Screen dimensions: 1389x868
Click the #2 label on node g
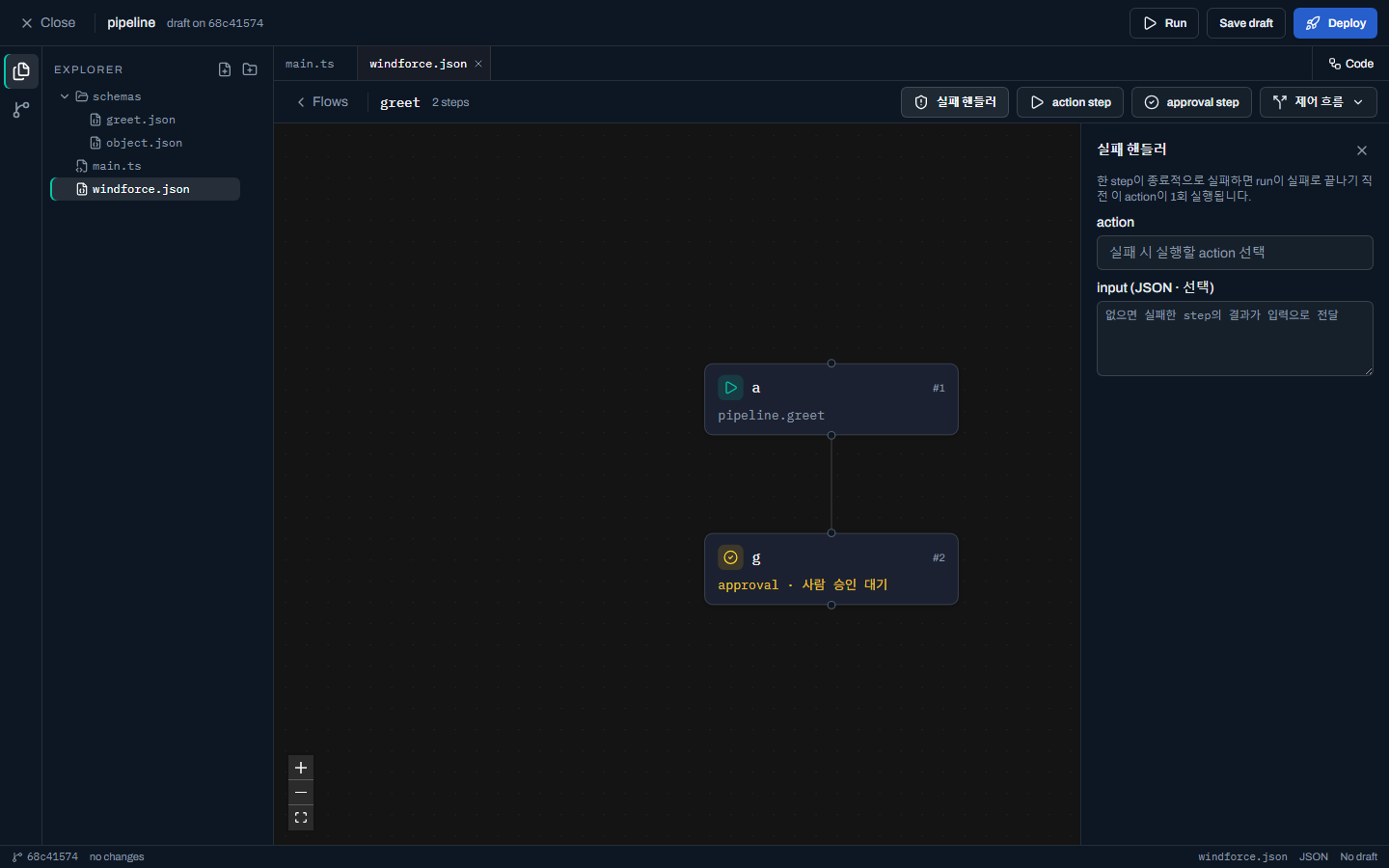[x=939, y=557]
